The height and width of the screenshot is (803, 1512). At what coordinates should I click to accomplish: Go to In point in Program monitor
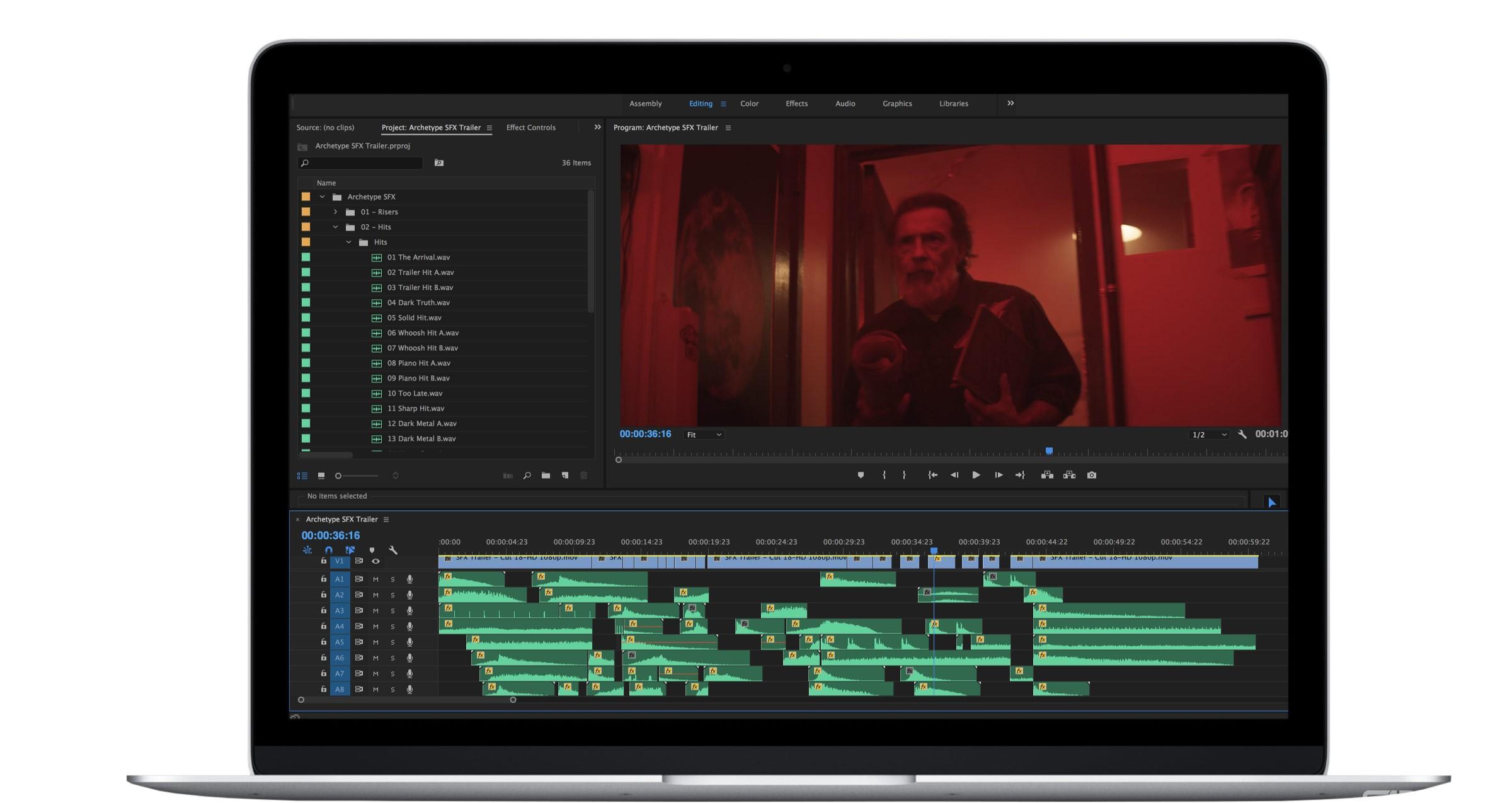(933, 475)
